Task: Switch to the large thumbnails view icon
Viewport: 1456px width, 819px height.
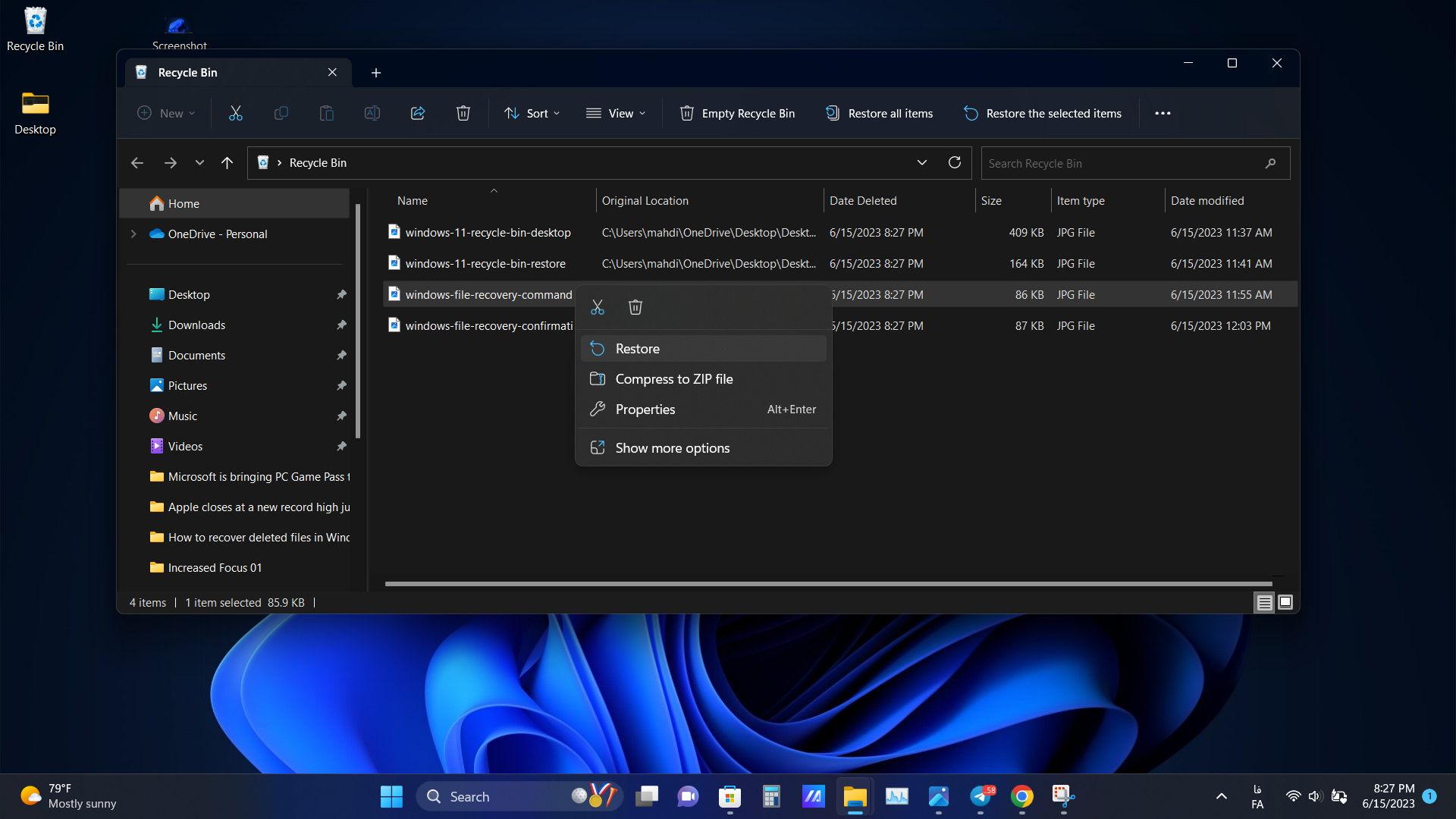Action: (x=1285, y=602)
